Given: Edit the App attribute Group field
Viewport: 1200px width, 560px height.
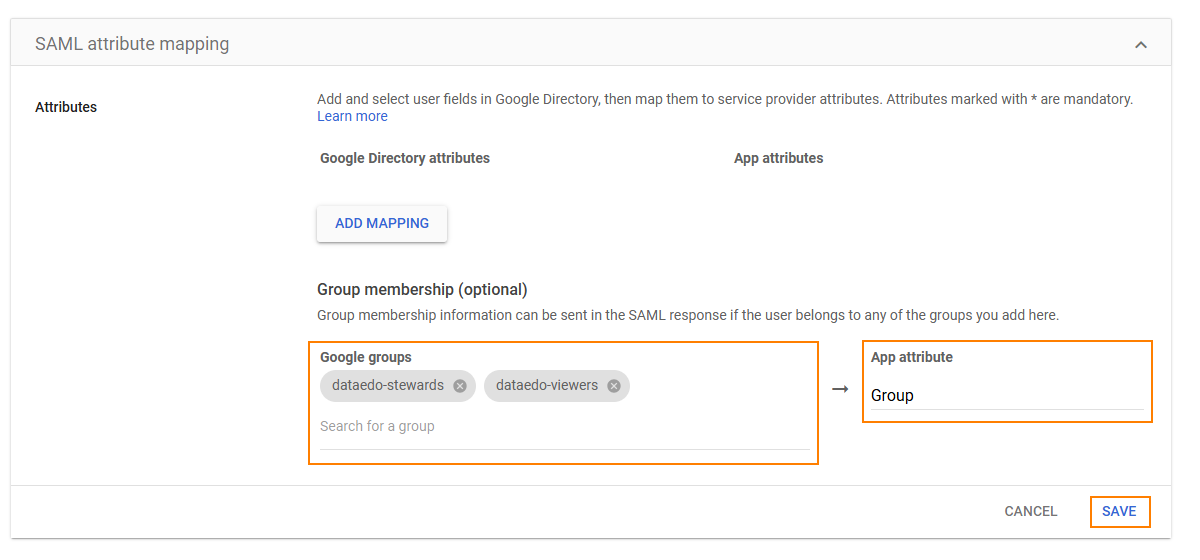Looking at the screenshot, I should click(1007, 396).
